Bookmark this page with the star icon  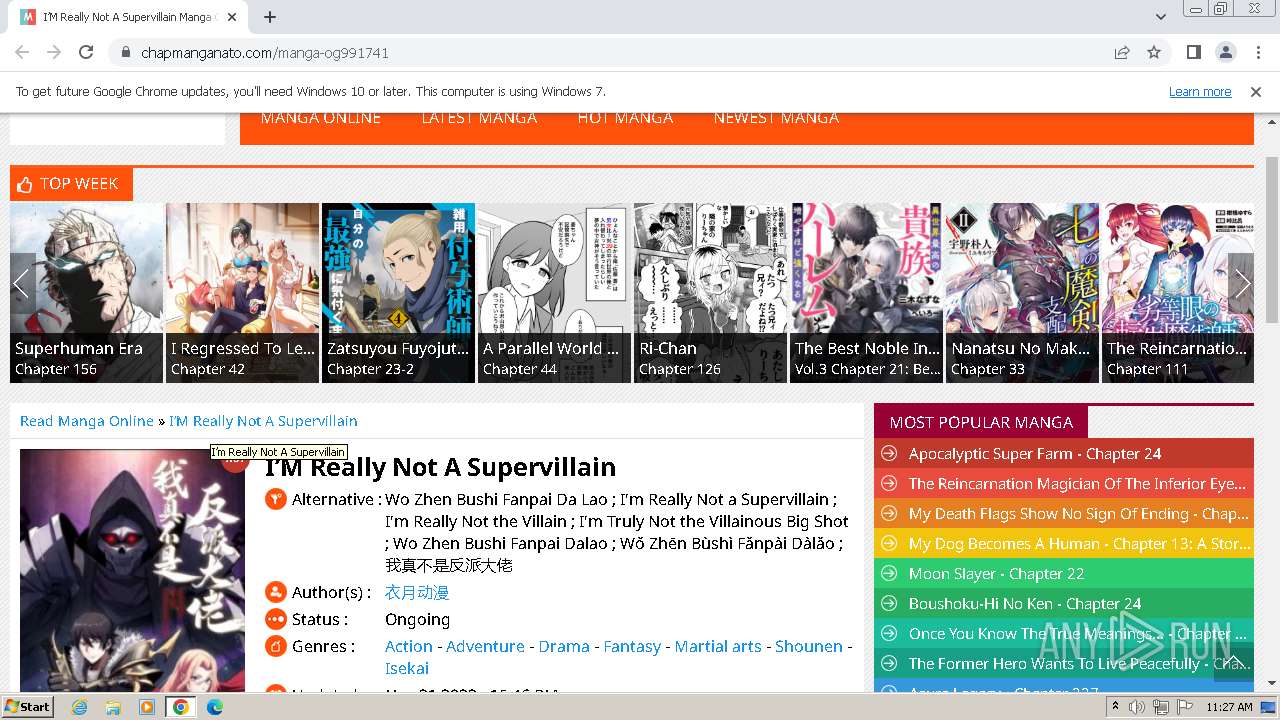click(1154, 52)
